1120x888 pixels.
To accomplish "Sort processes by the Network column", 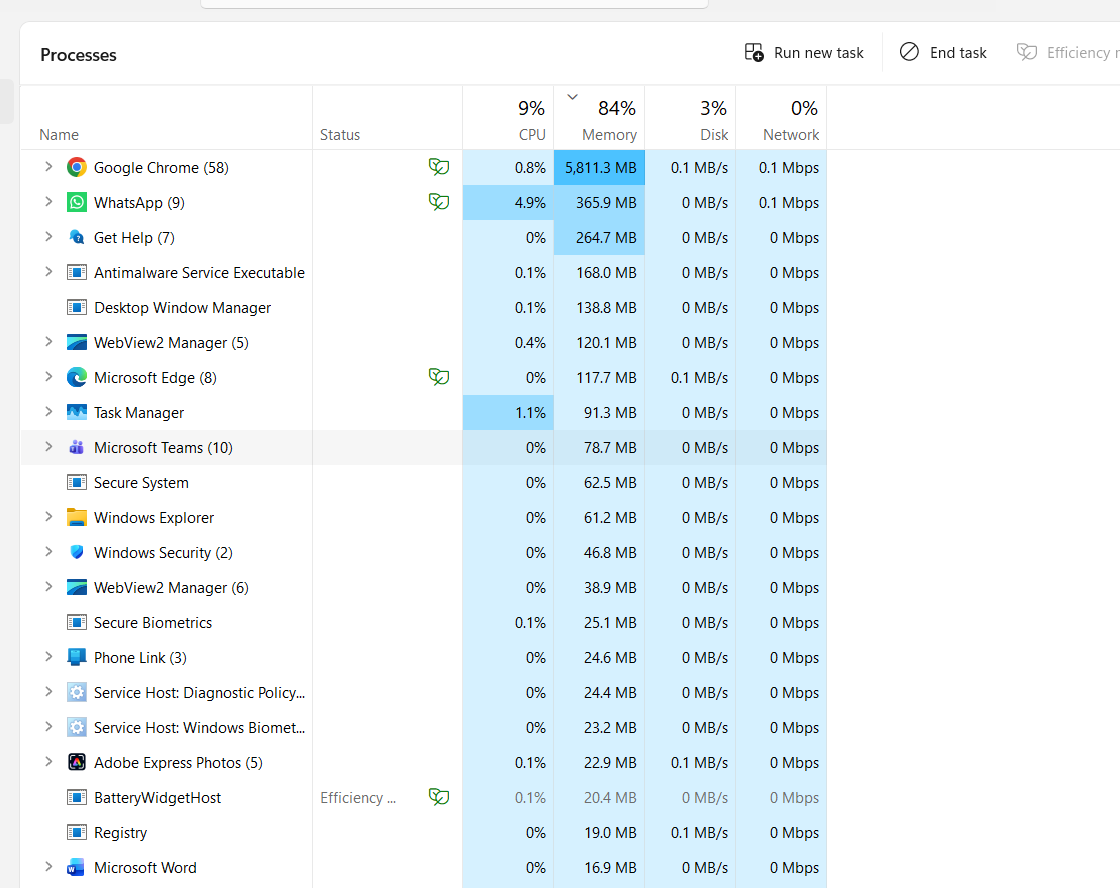I will (781, 118).
